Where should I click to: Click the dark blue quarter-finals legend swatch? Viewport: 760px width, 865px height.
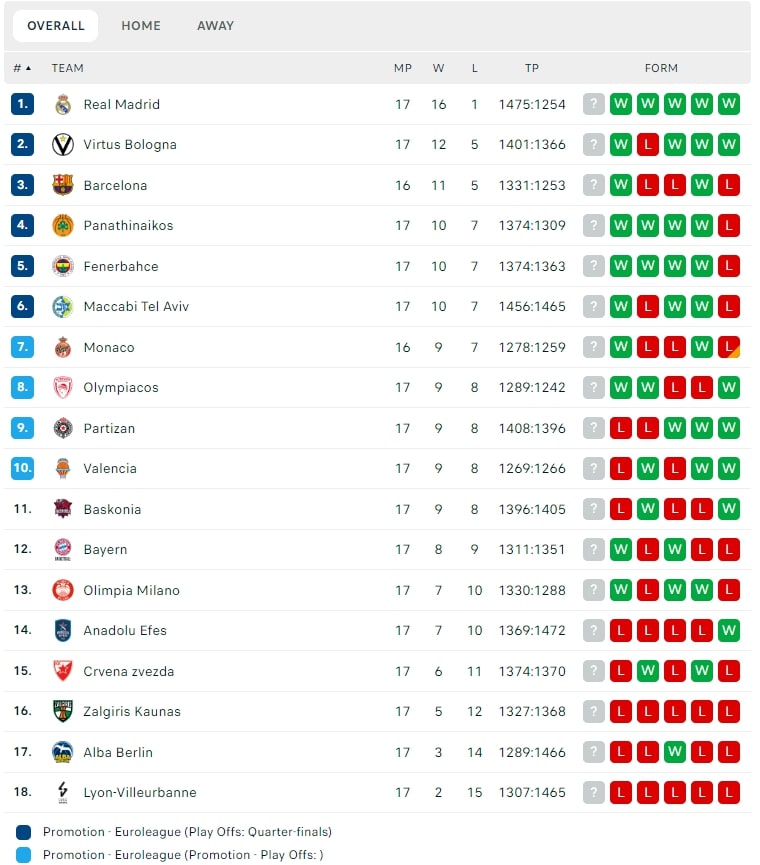[x=23, y=832]
